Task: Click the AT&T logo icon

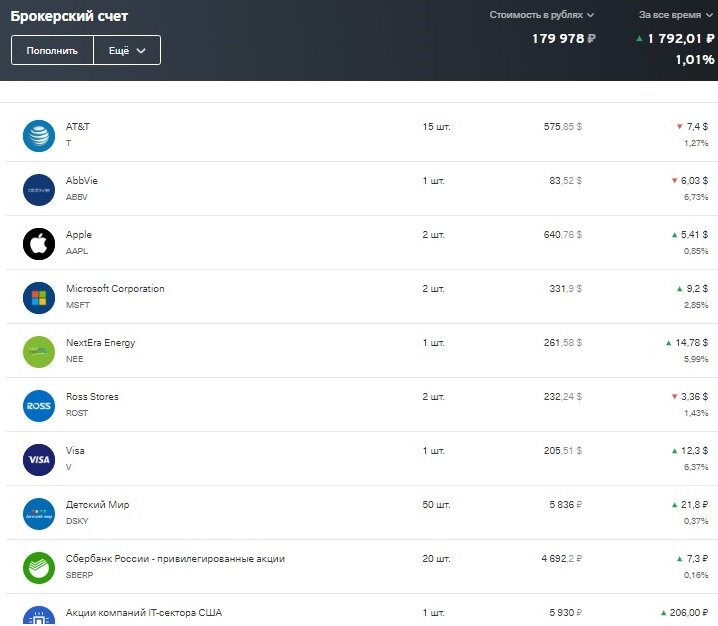Action: point(39,136)
